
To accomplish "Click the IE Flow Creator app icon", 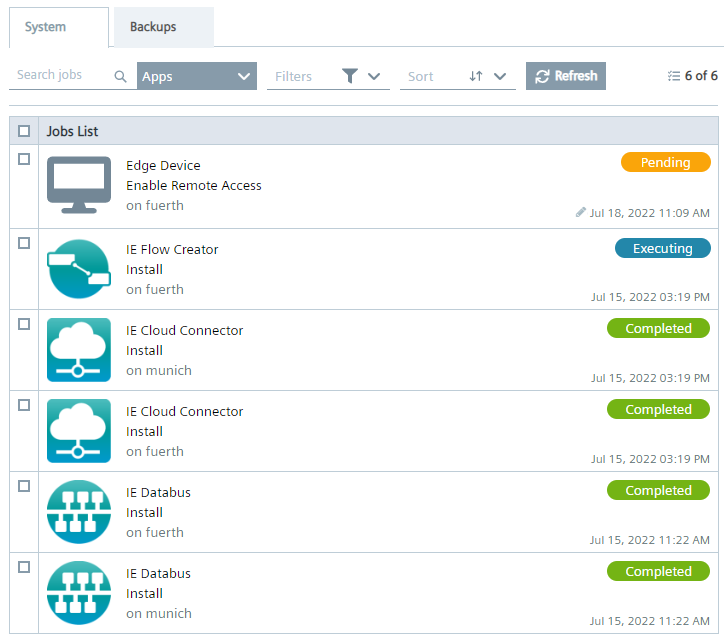I will click(79, 269).
